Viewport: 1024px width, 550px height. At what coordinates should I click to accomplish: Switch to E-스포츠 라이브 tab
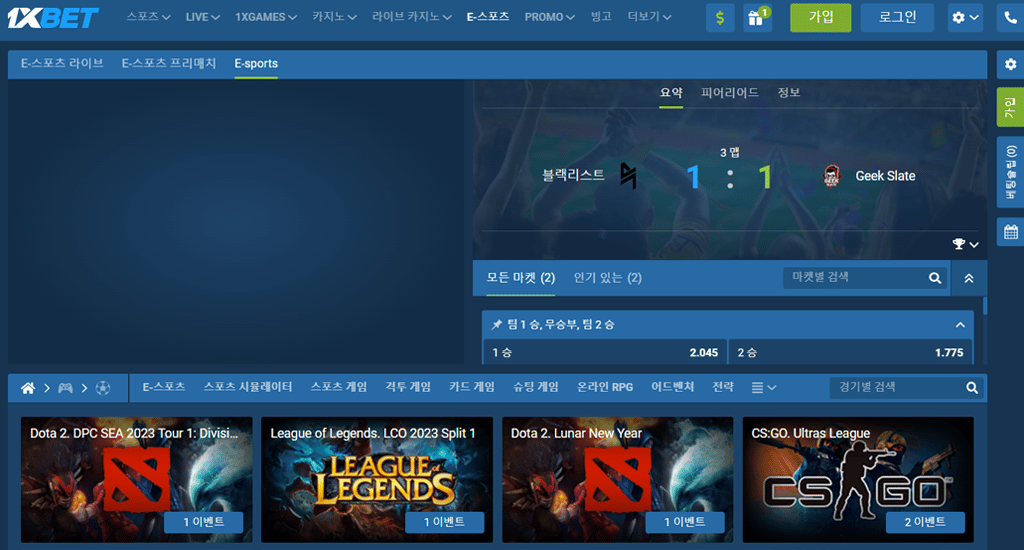pos(62,63)
